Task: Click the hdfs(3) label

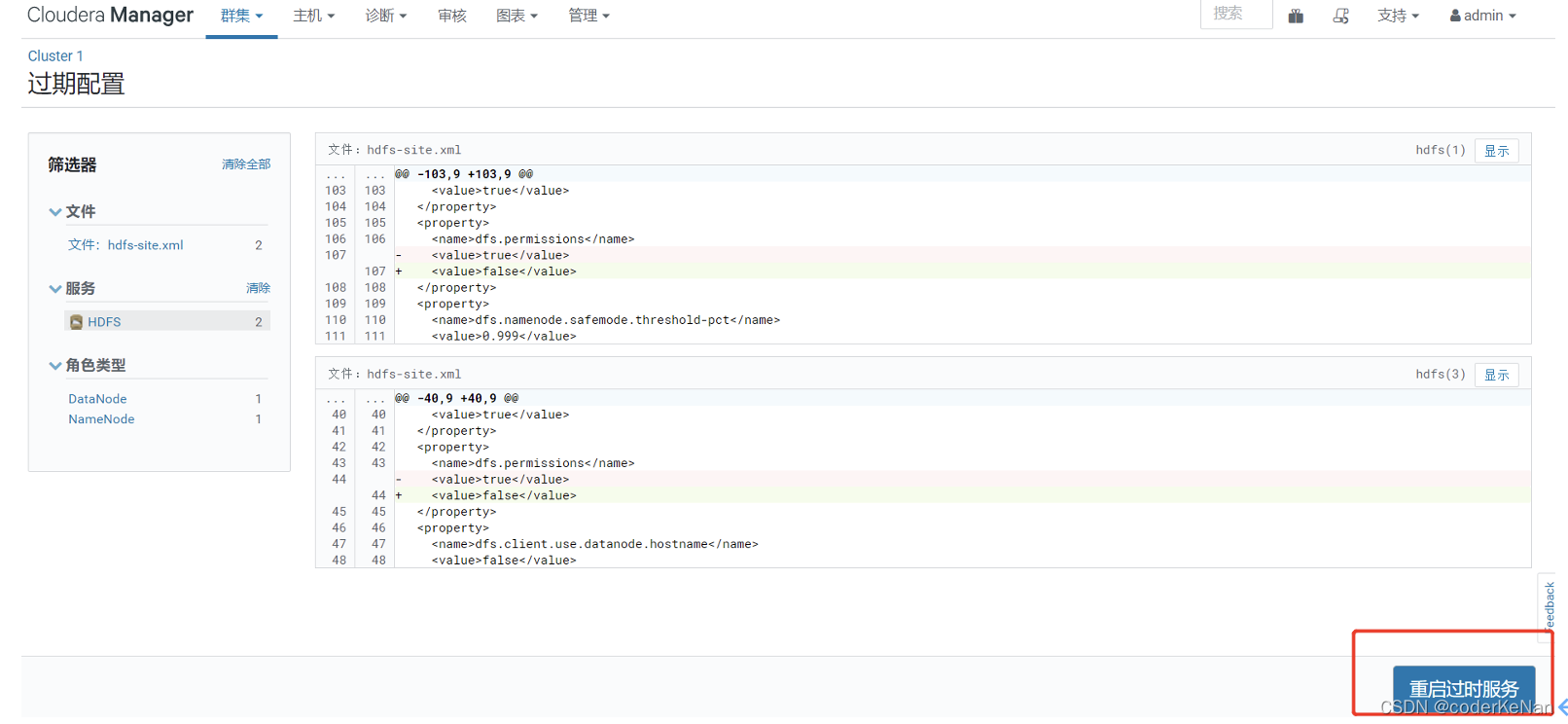Action: tap(1440, 374)
